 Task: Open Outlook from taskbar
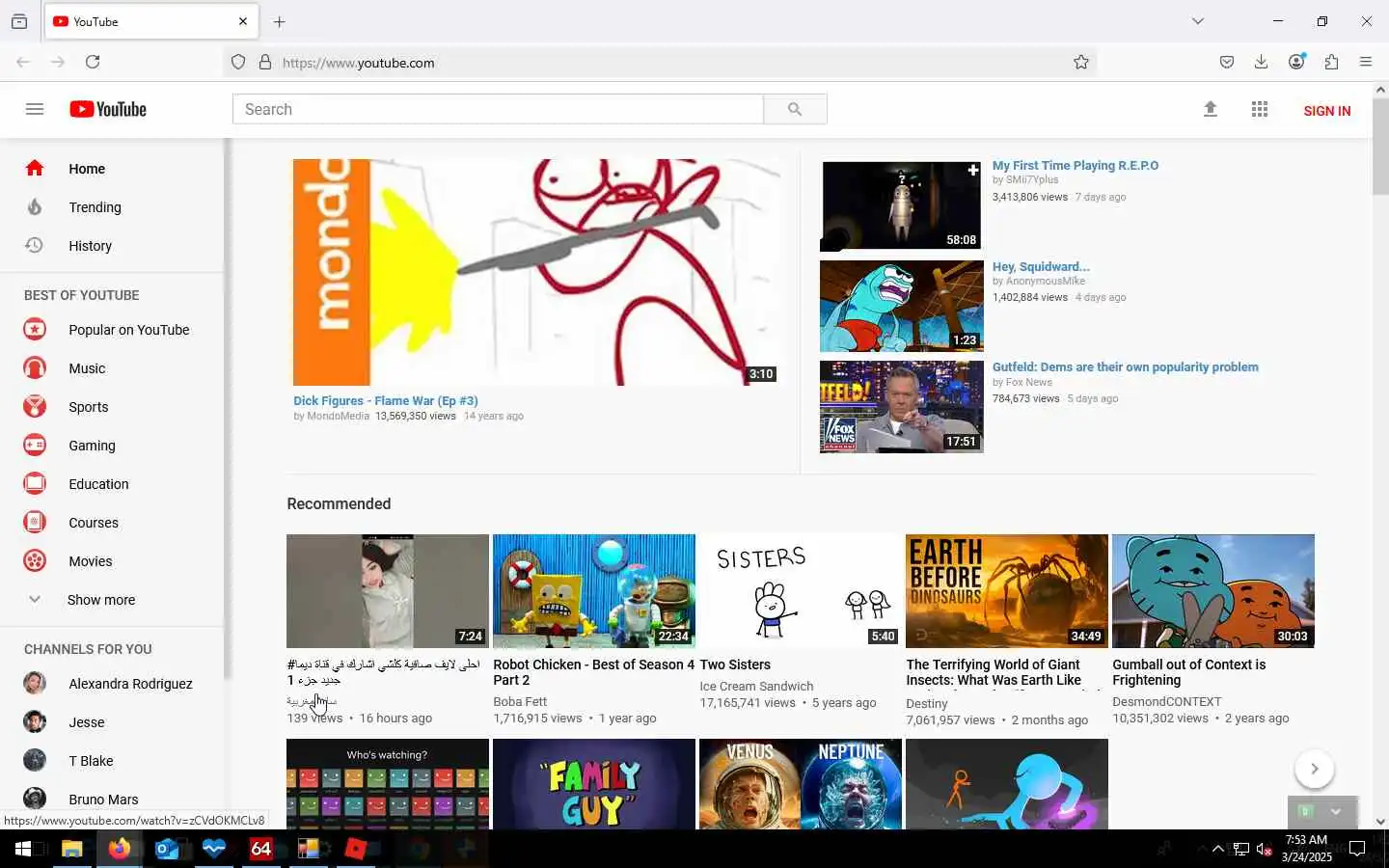pyautogui.click(x=167, y=849)
